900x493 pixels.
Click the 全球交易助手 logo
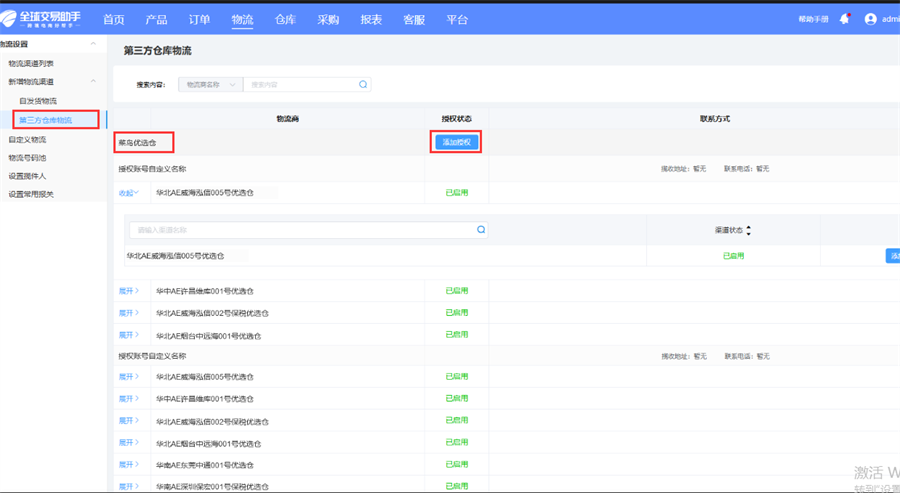tap(40, 19)
